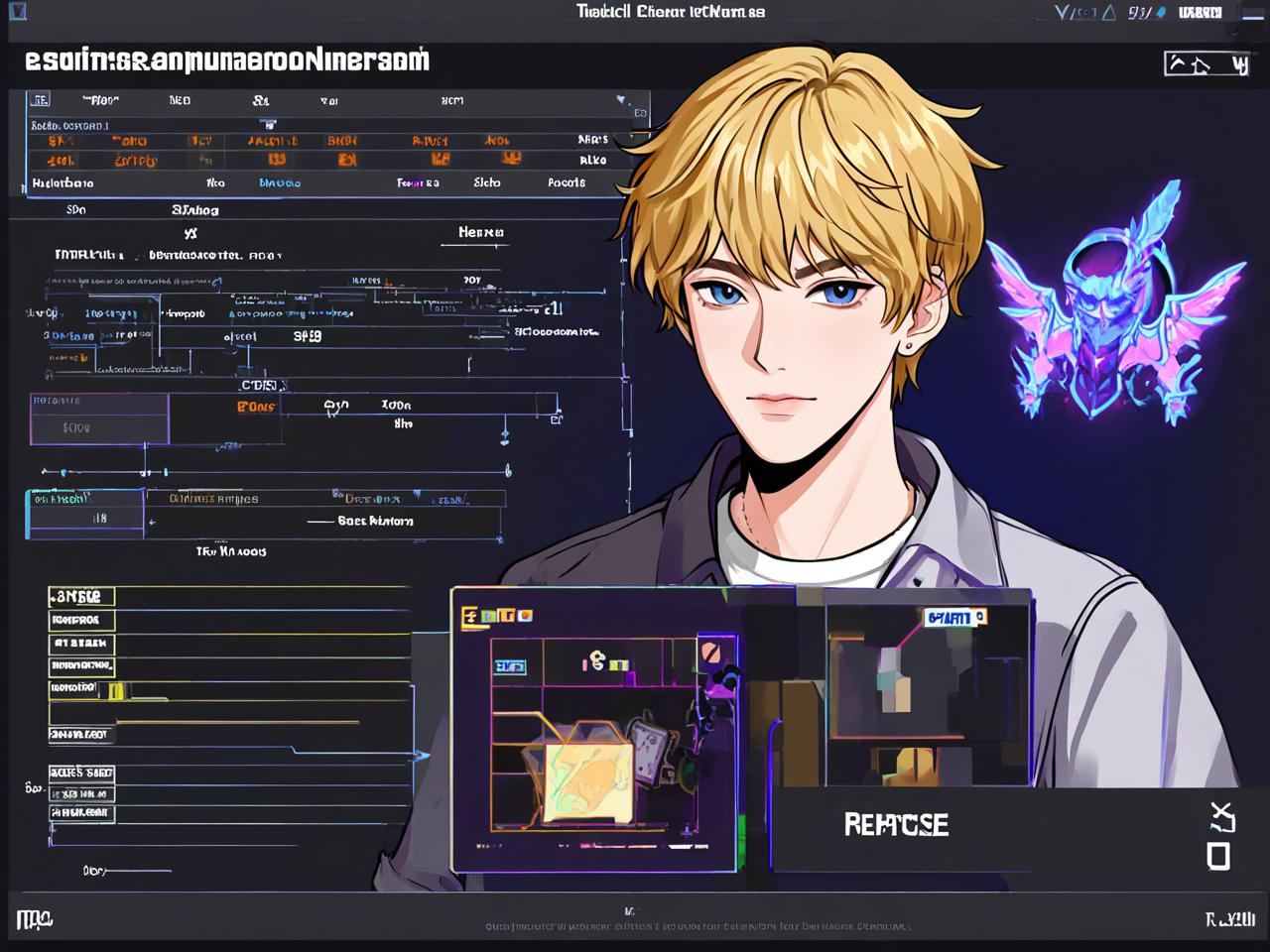
Task: Click the app logo in top-left corner
Action: pos(17,12)
